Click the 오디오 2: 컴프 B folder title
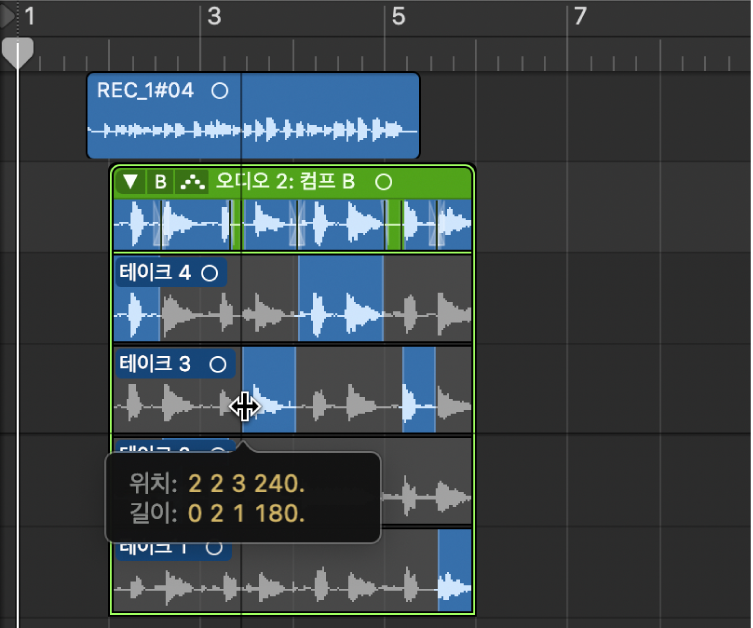Screen dimensions: 753x628 pyautogui.click(x=285, y=182)
